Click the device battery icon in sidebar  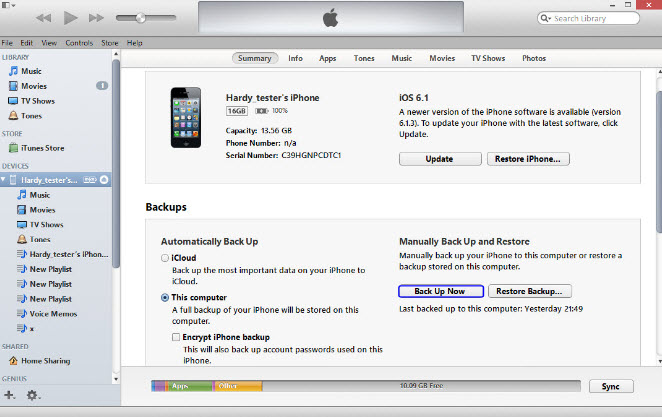coord(90,180)
